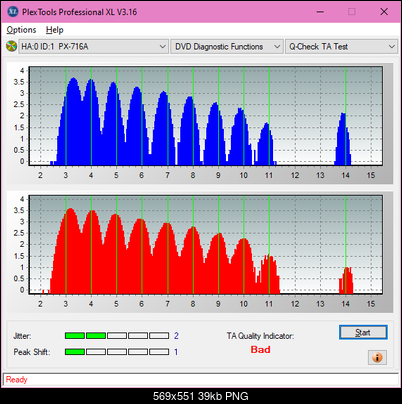Viewport: 402px width, 404px height.
Task: Click the red 14T peak in bottom graph
Action: coord(346,280)
